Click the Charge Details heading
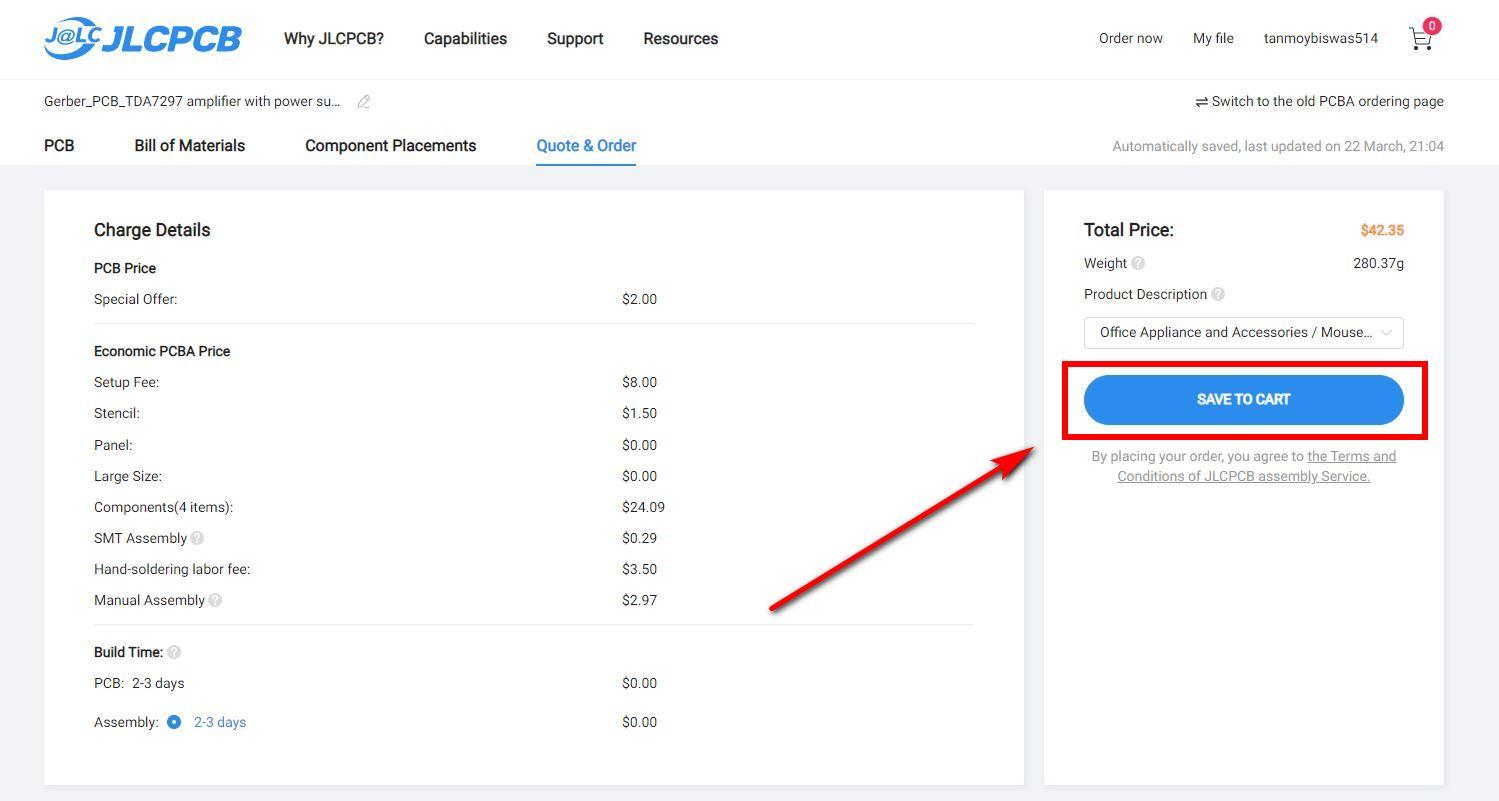Viewport: 1499px width, 801px height. click(152, 230)
